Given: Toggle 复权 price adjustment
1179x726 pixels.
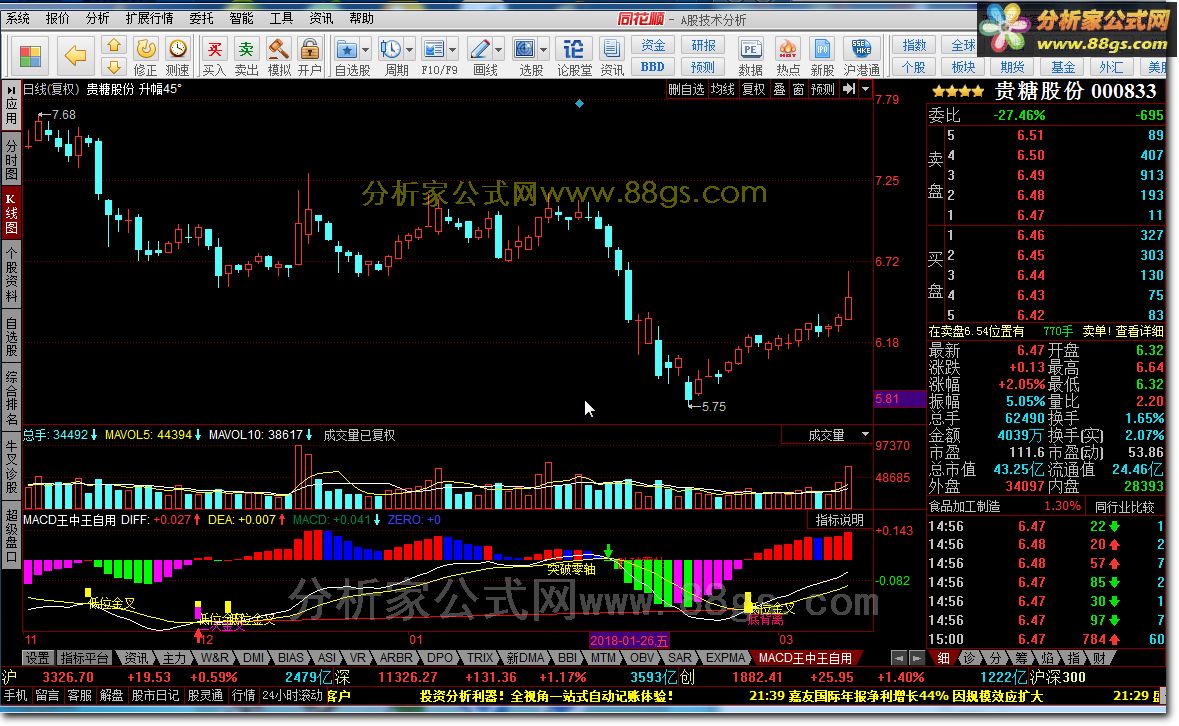Looking at the screenshot, I should [x=753, y=89].
